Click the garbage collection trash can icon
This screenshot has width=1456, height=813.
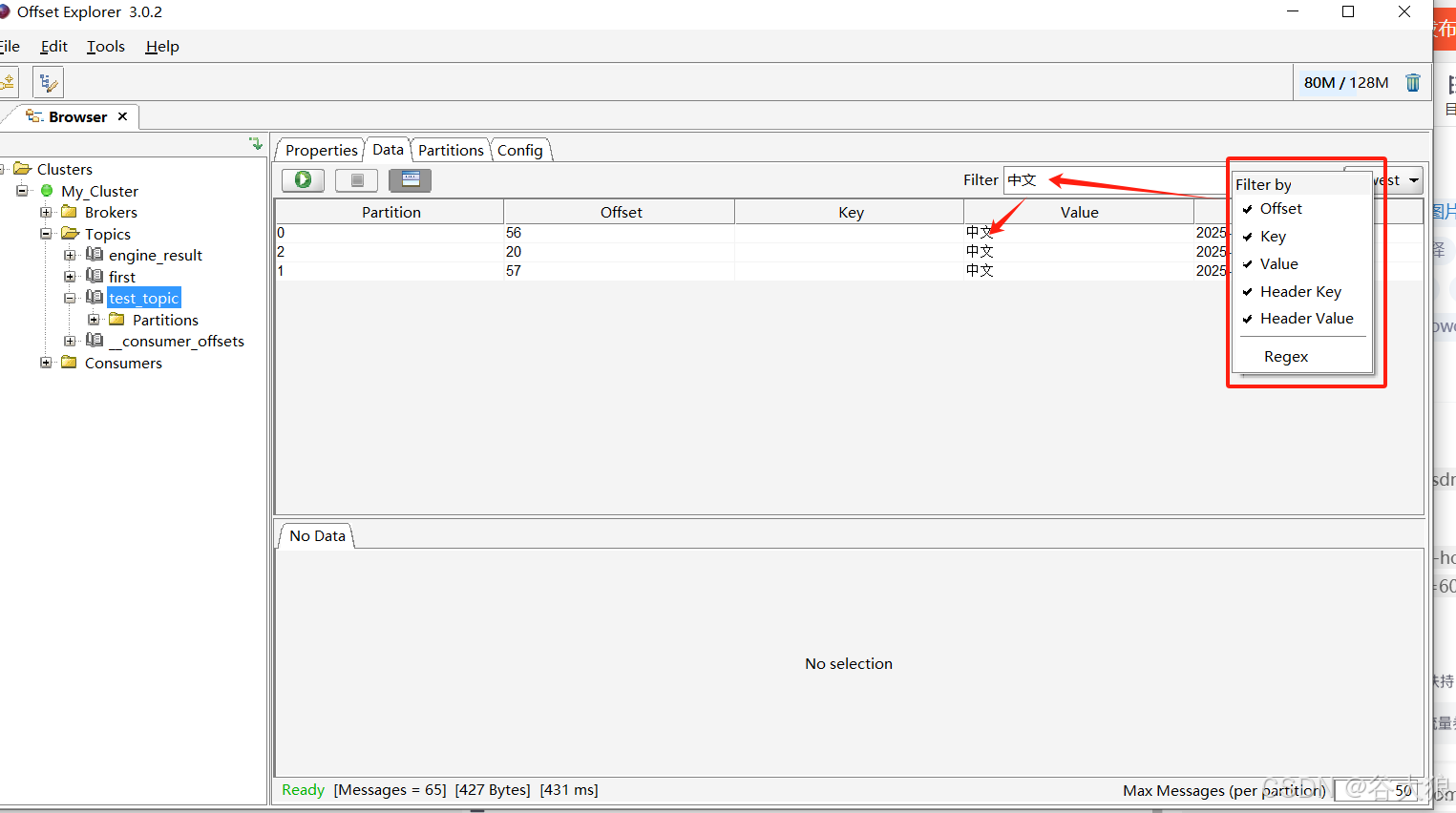[1413, 83]
